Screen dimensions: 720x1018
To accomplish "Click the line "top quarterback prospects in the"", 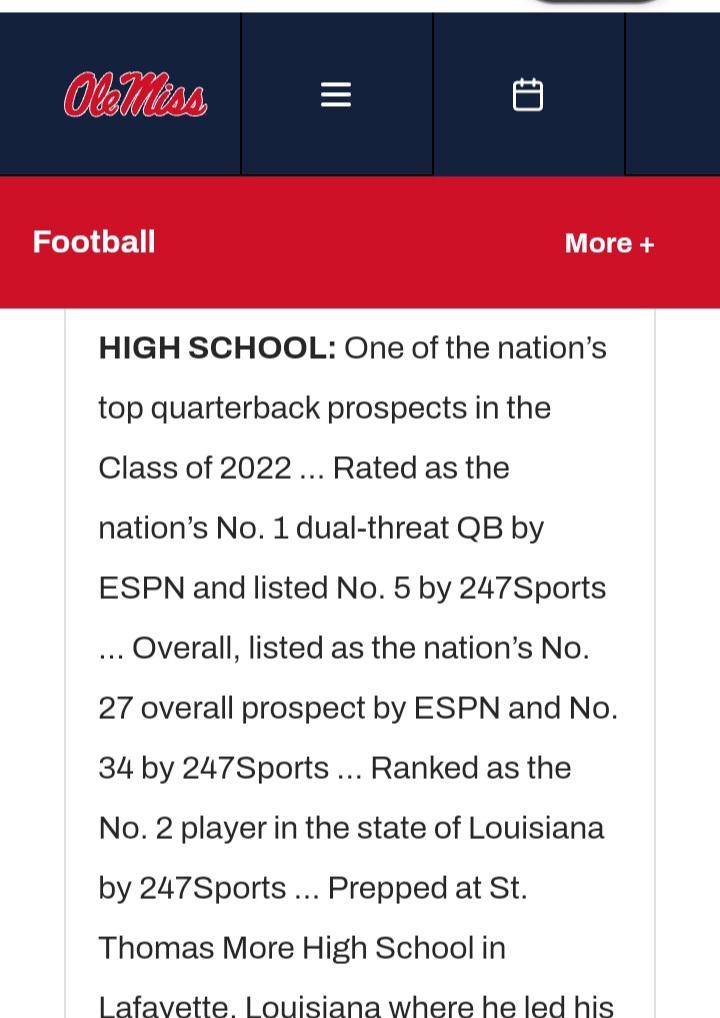I will [x=324, y=408].
